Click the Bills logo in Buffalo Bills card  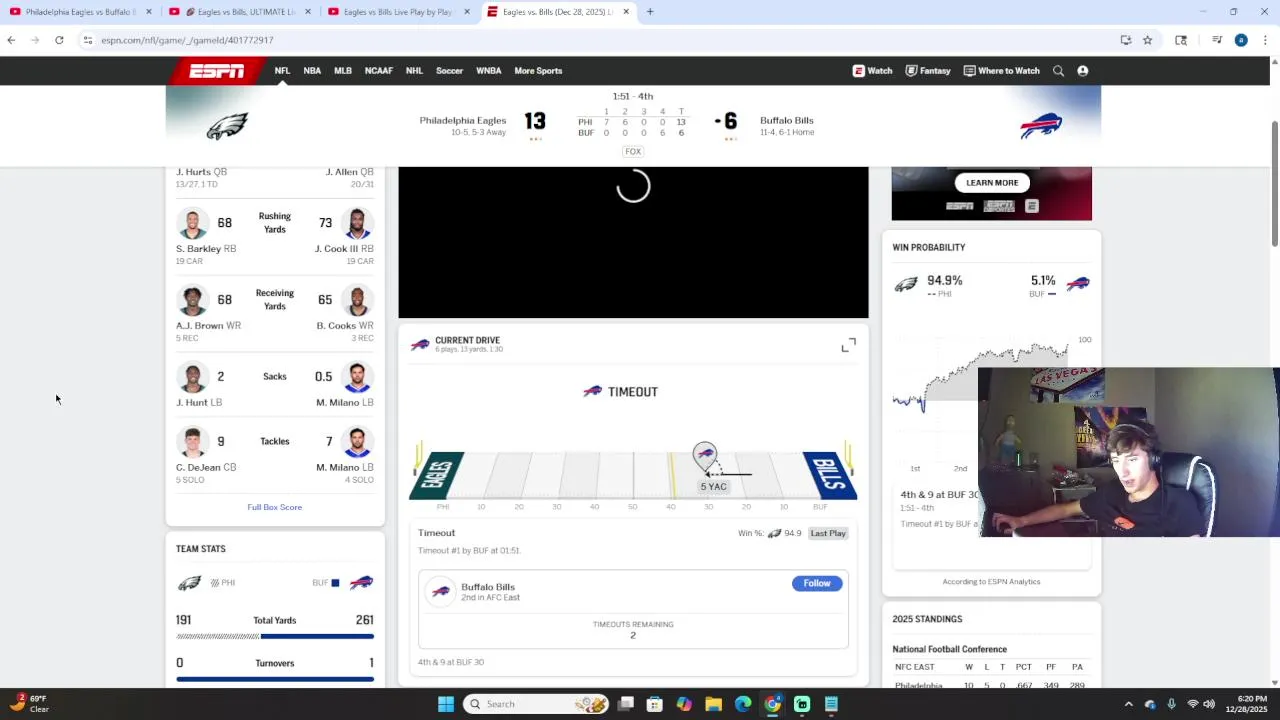[x=441, y=591]
